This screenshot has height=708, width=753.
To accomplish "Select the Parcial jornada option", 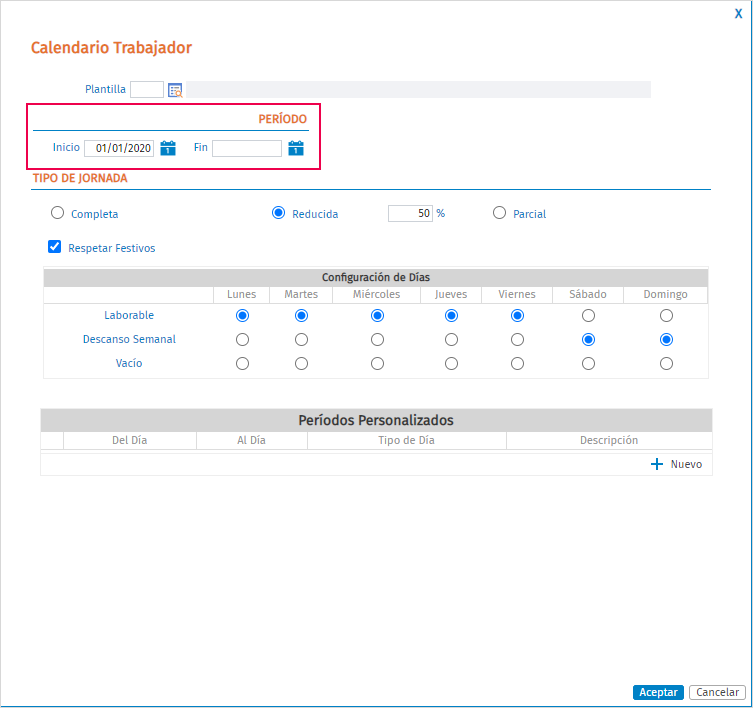I will [499, 213].
